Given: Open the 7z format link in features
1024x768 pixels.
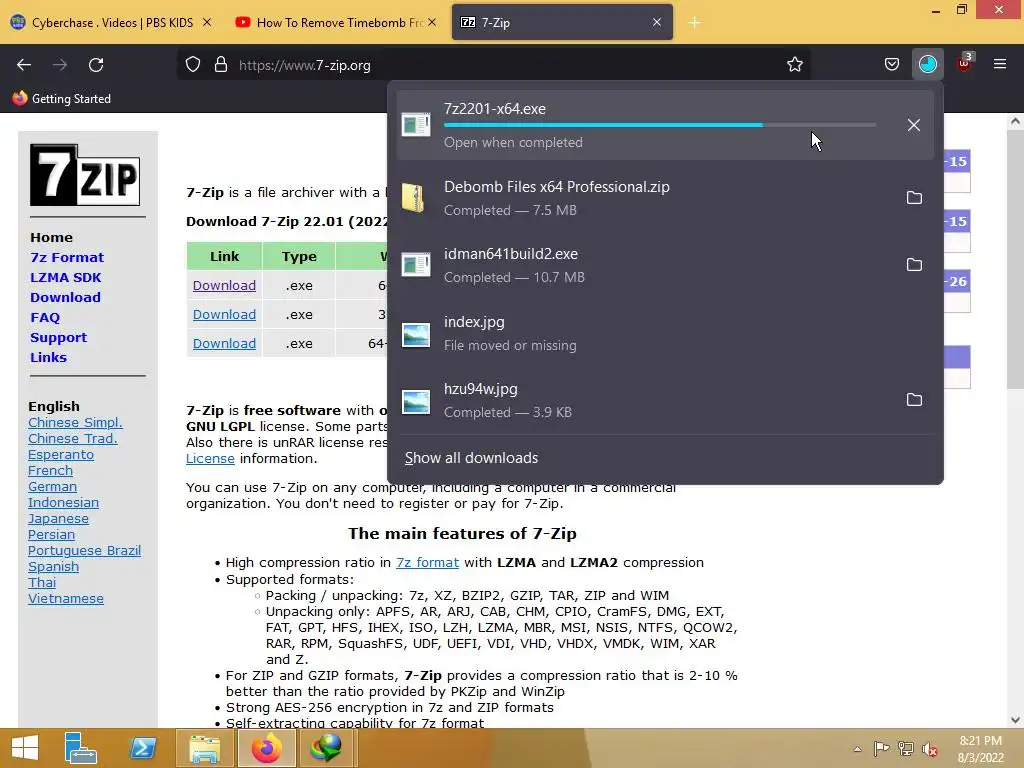Looking at the screenshot, I should [428, 562].
